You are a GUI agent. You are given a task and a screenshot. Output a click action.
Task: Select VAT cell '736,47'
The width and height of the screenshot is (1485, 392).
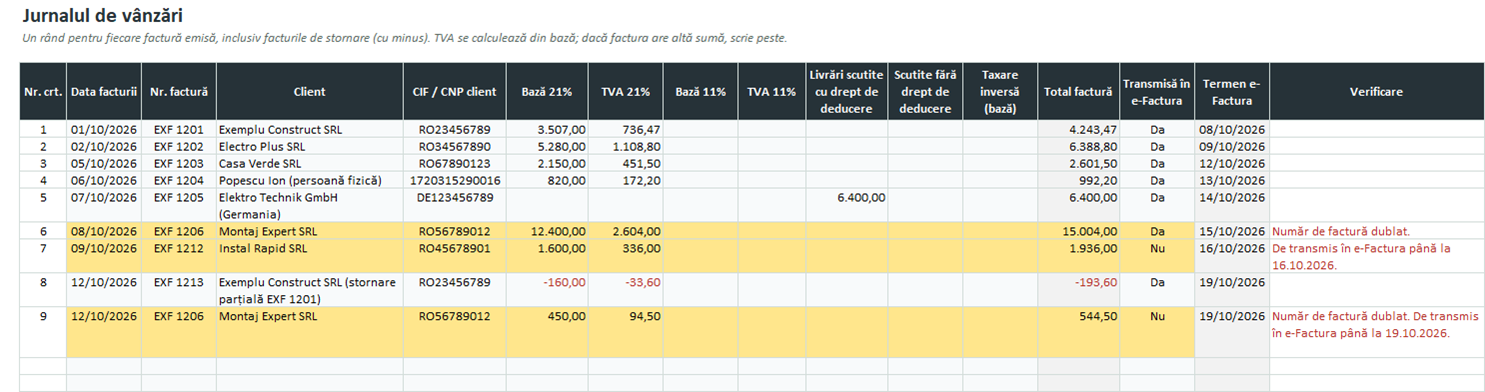625,129
